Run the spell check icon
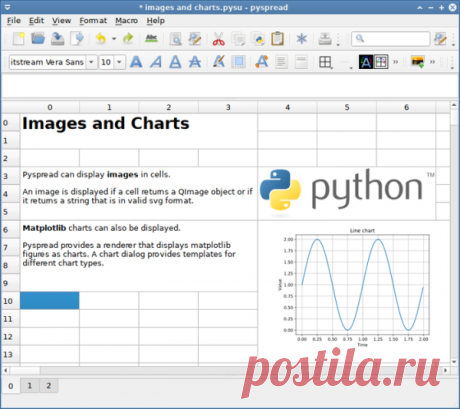Screen dimensions: 460x409 151,39
